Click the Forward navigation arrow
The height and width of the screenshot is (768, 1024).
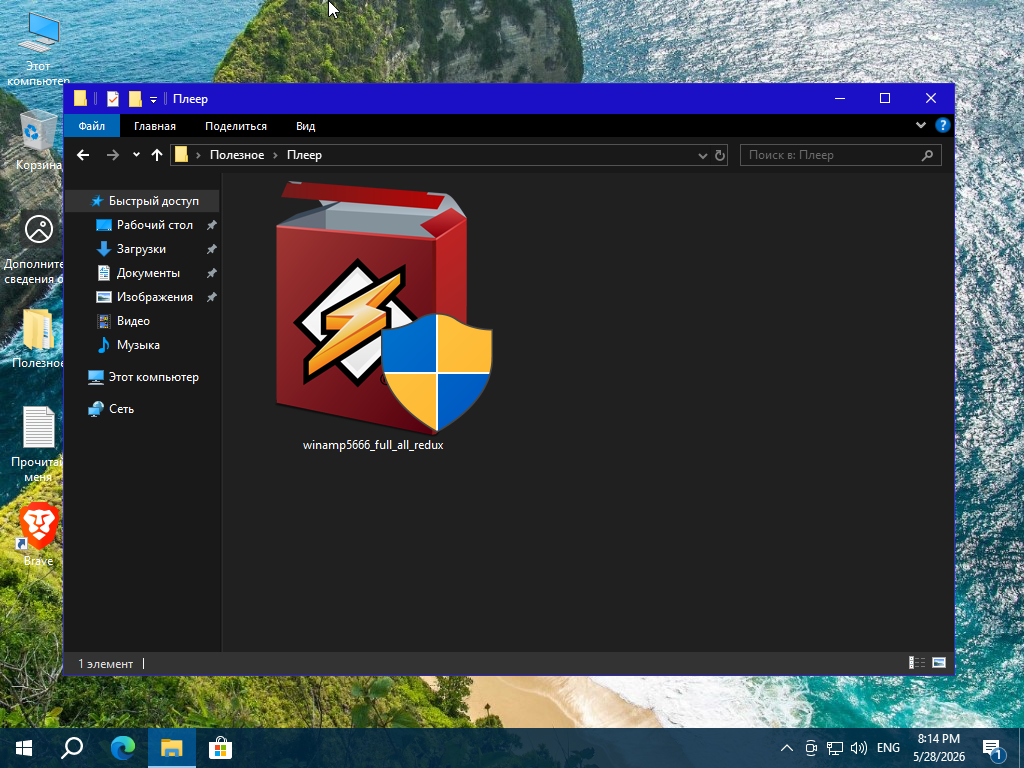click(x=112, y=155)
